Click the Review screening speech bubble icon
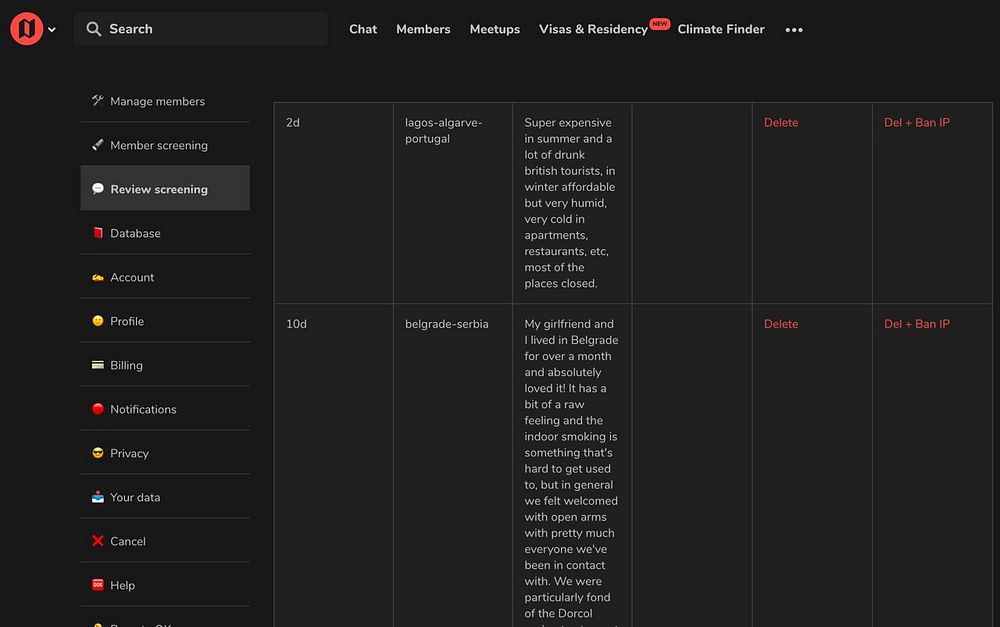This screenshot has width=1000, height=627. tap(98, 189)
